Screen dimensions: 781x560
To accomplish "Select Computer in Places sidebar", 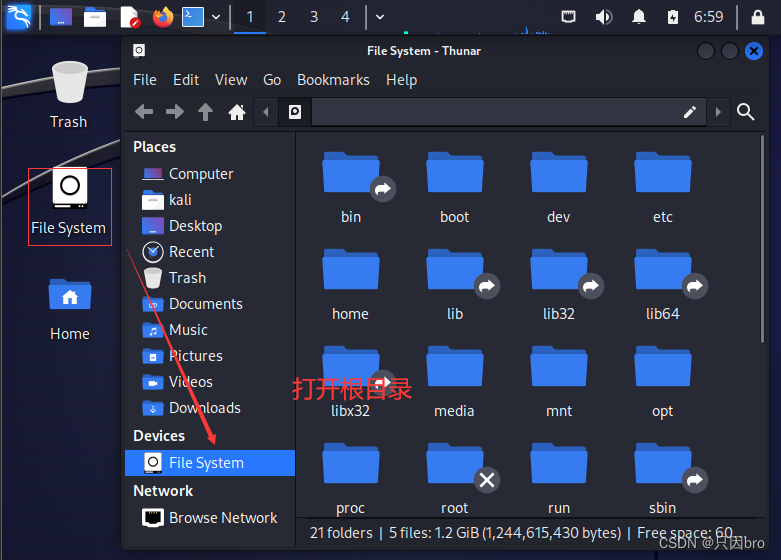I will [x=210, y=174].
